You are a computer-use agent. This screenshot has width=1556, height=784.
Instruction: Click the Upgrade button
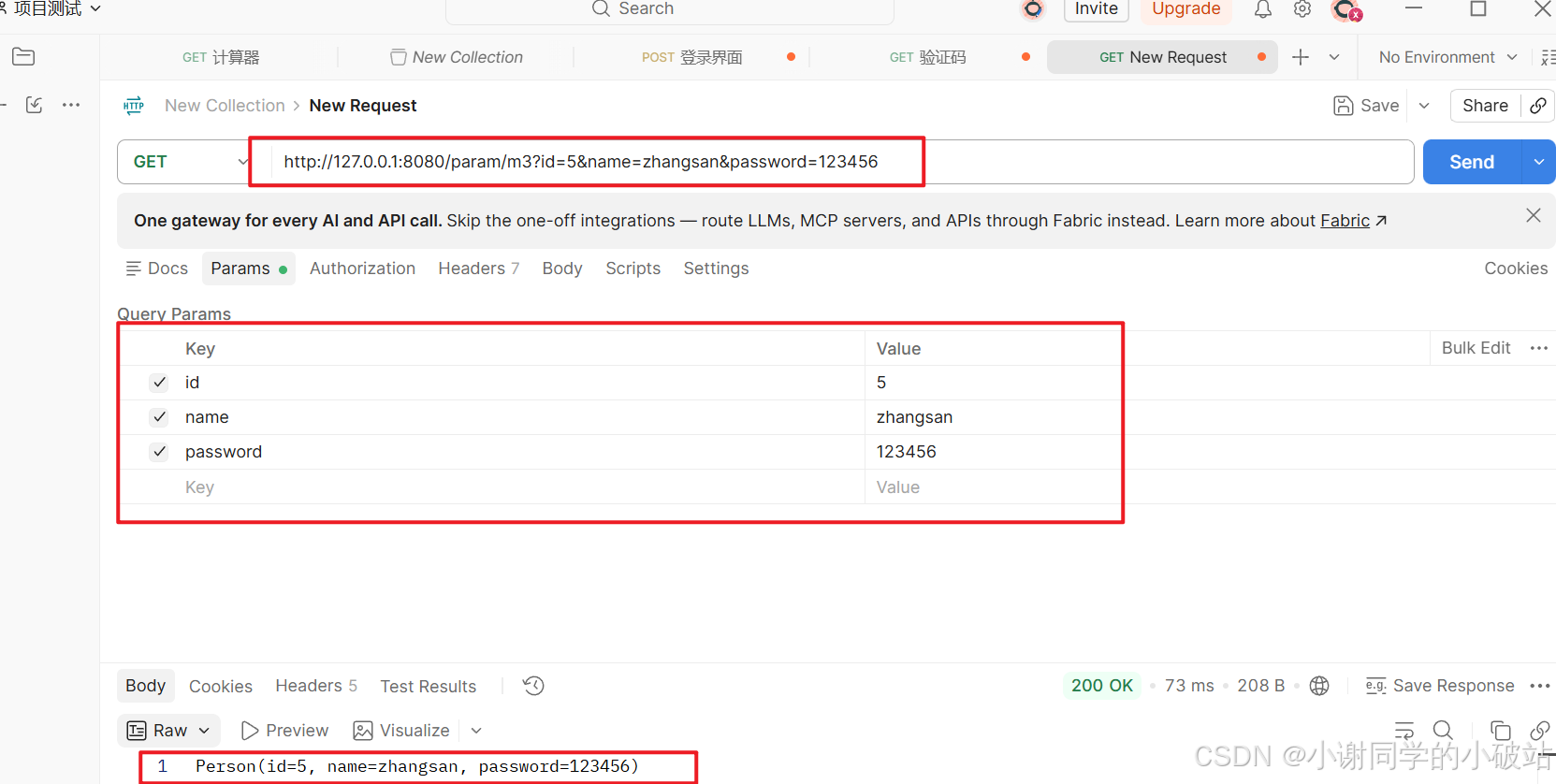coord(1185,9)
